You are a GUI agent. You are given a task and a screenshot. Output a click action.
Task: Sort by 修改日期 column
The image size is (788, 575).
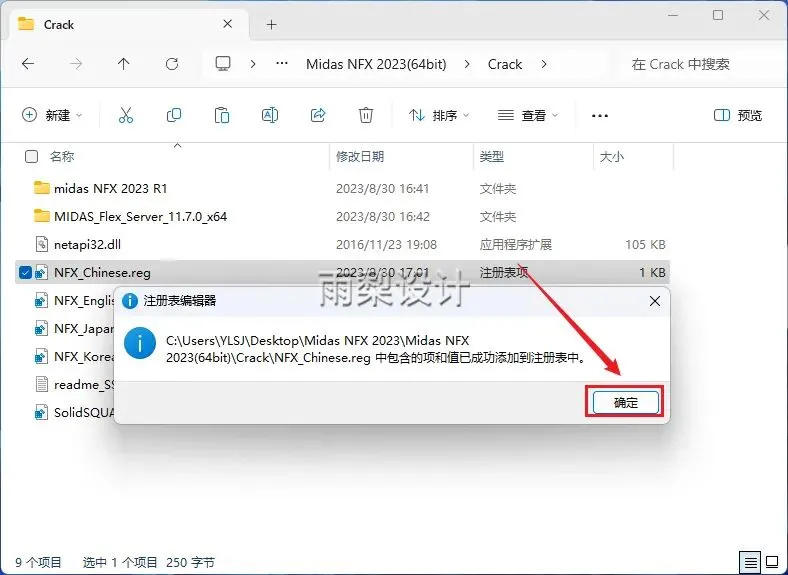[360, 157]
